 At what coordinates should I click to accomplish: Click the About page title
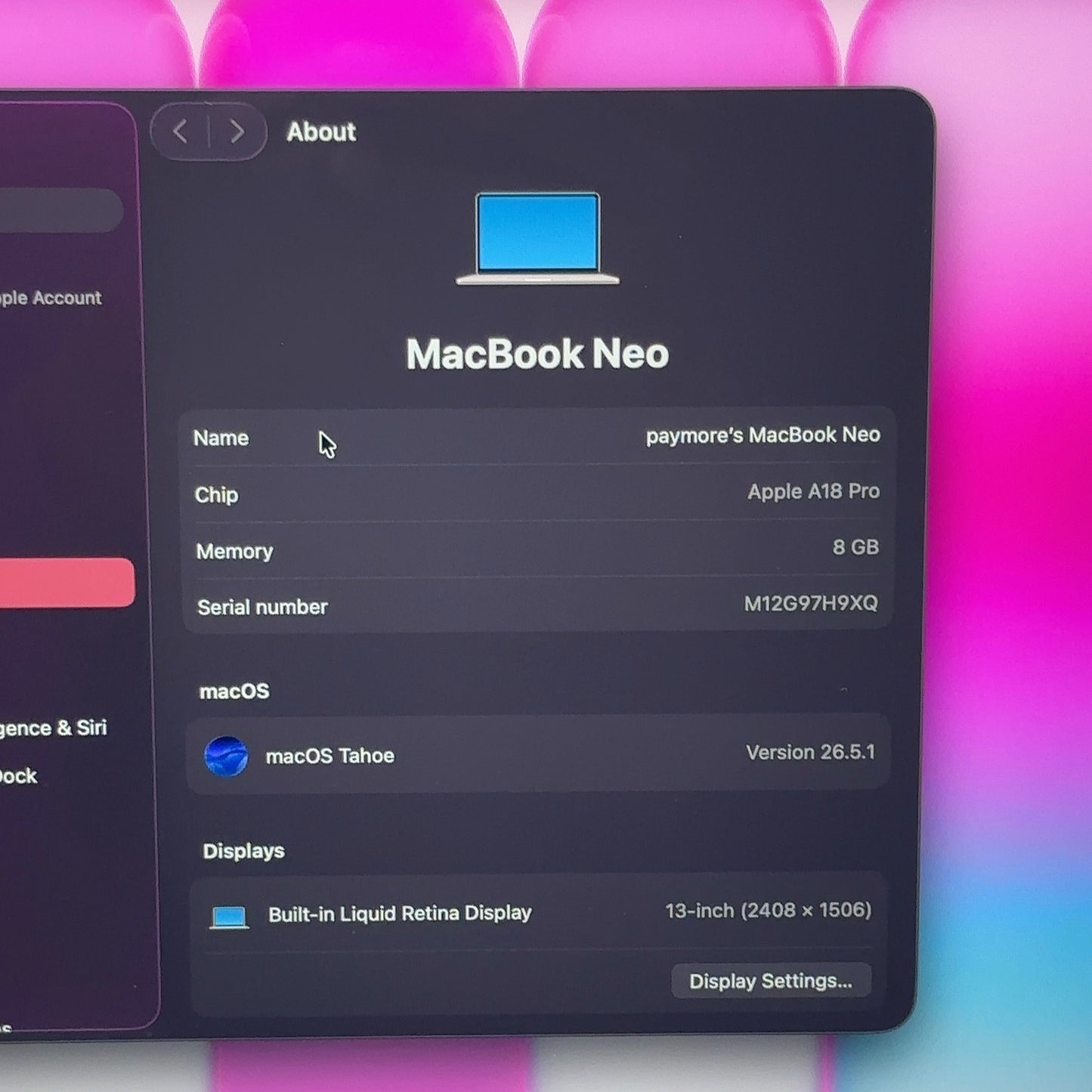[321, 132]
